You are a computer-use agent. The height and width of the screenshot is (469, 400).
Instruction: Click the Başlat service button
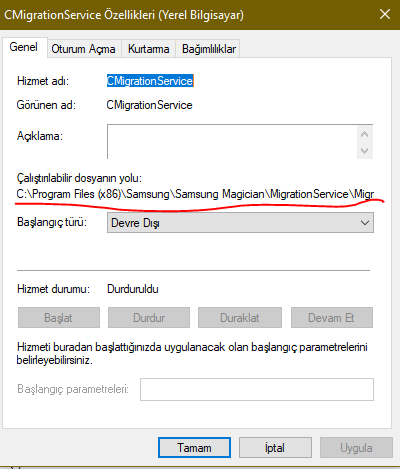click(x=59, y=318)
